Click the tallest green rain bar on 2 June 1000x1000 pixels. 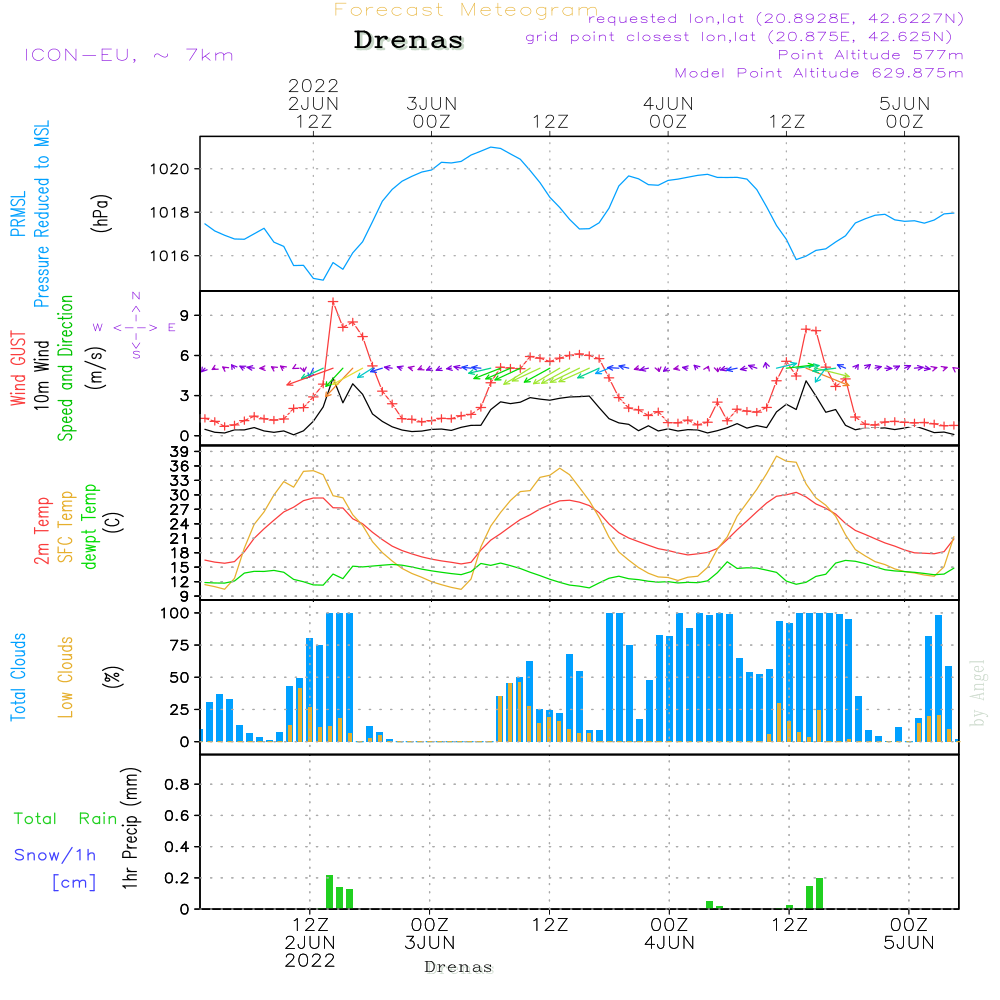[x=329, y=892]
